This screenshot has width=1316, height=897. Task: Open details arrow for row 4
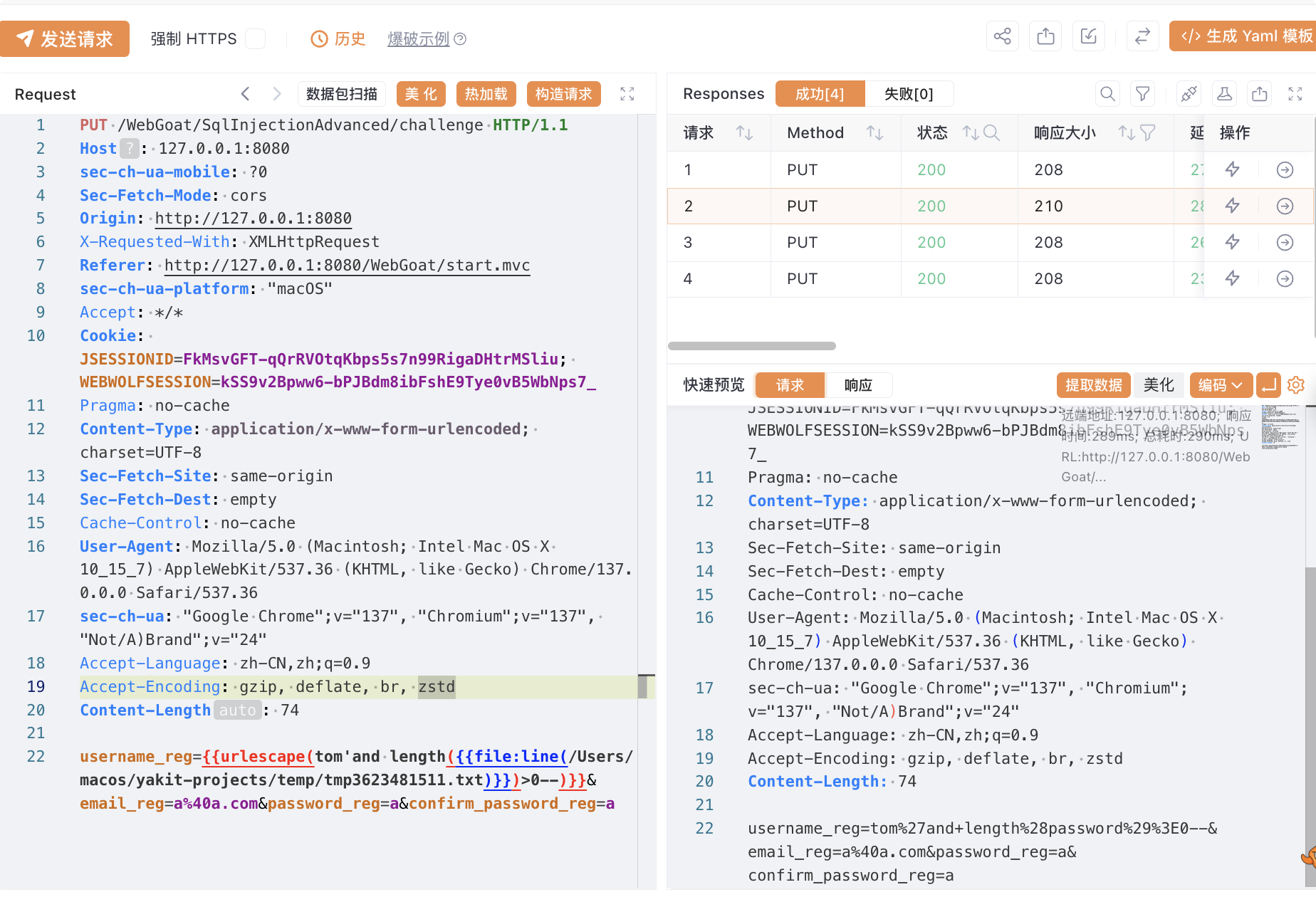click(1285, 278)
